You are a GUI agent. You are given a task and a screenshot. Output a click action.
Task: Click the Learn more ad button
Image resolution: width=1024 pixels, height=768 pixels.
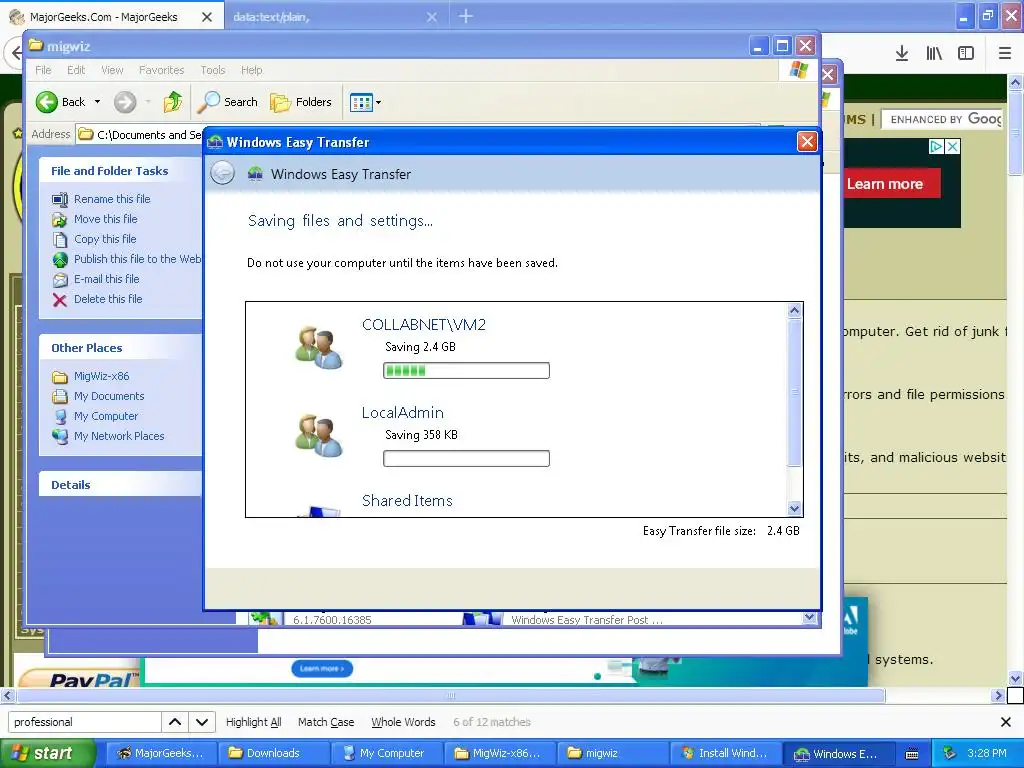[x=885, y=184]
